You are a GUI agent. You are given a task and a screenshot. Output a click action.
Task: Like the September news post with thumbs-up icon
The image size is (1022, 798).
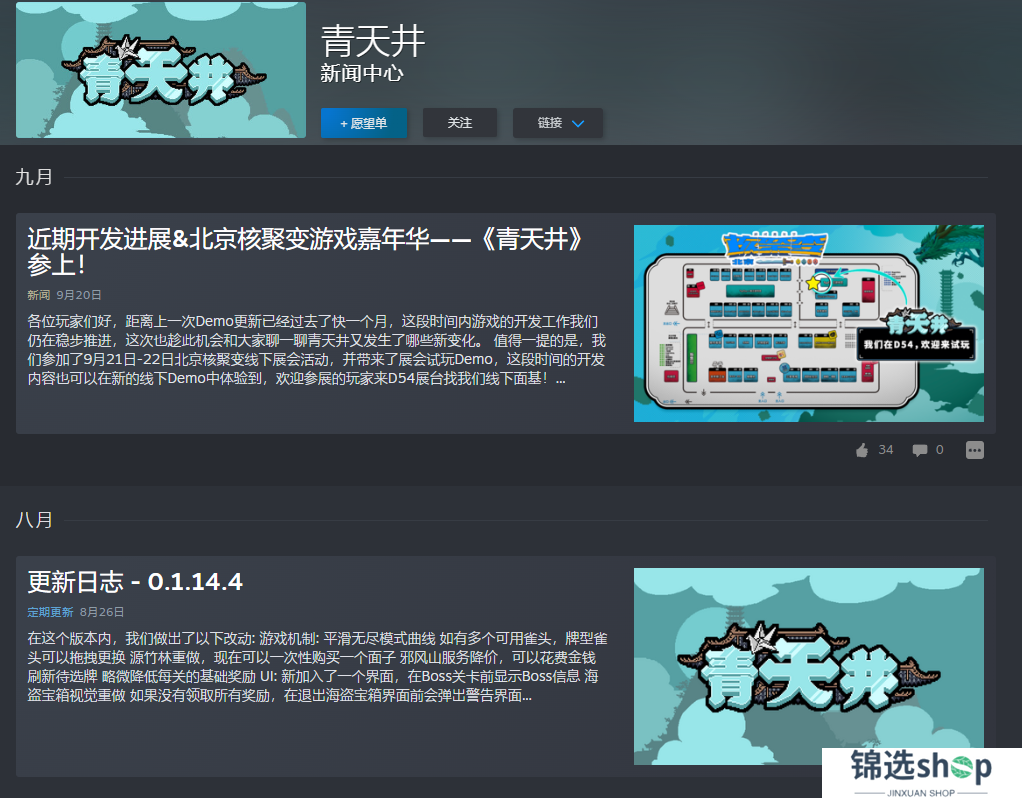tap(862, 450)
